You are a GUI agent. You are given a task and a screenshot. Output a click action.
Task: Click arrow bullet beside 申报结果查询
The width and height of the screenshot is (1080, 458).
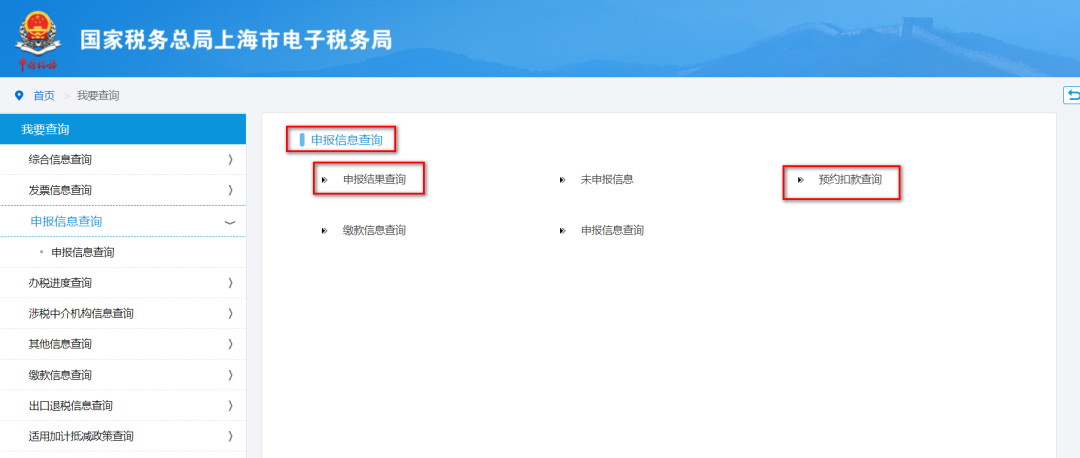324,180
